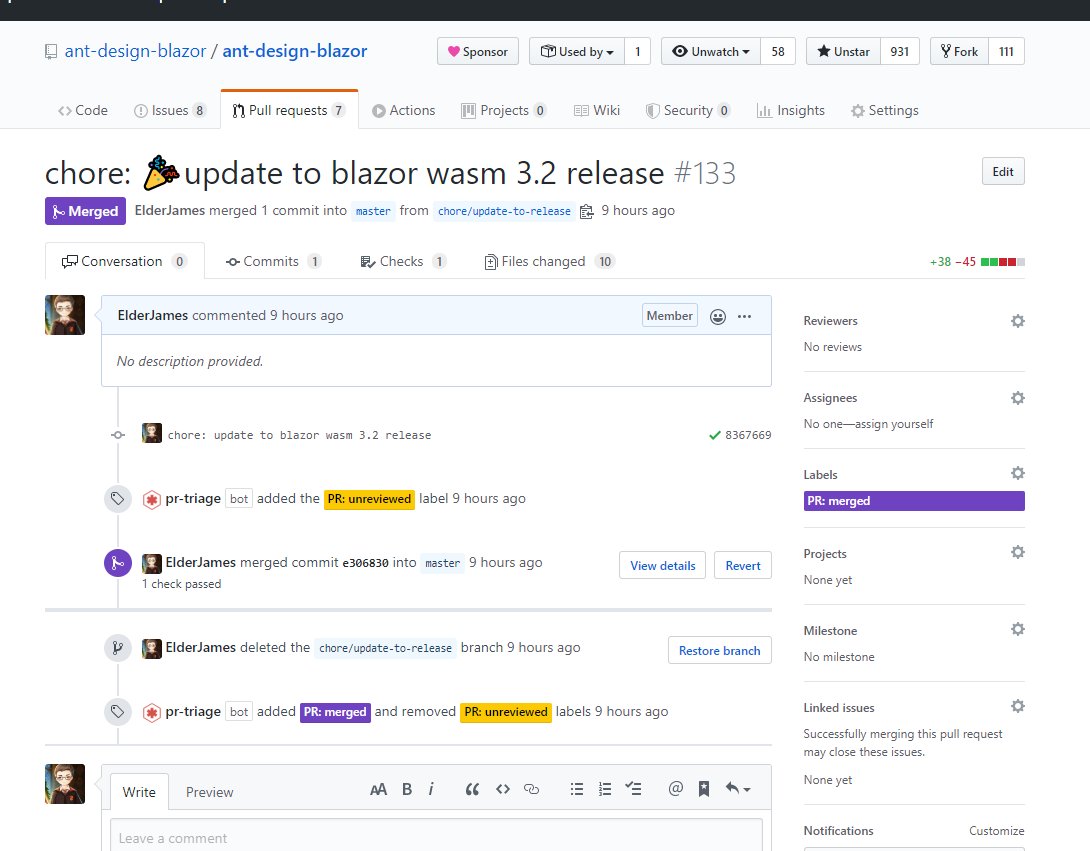Add a bulleted list in comment editor

(x=576, y=789)
